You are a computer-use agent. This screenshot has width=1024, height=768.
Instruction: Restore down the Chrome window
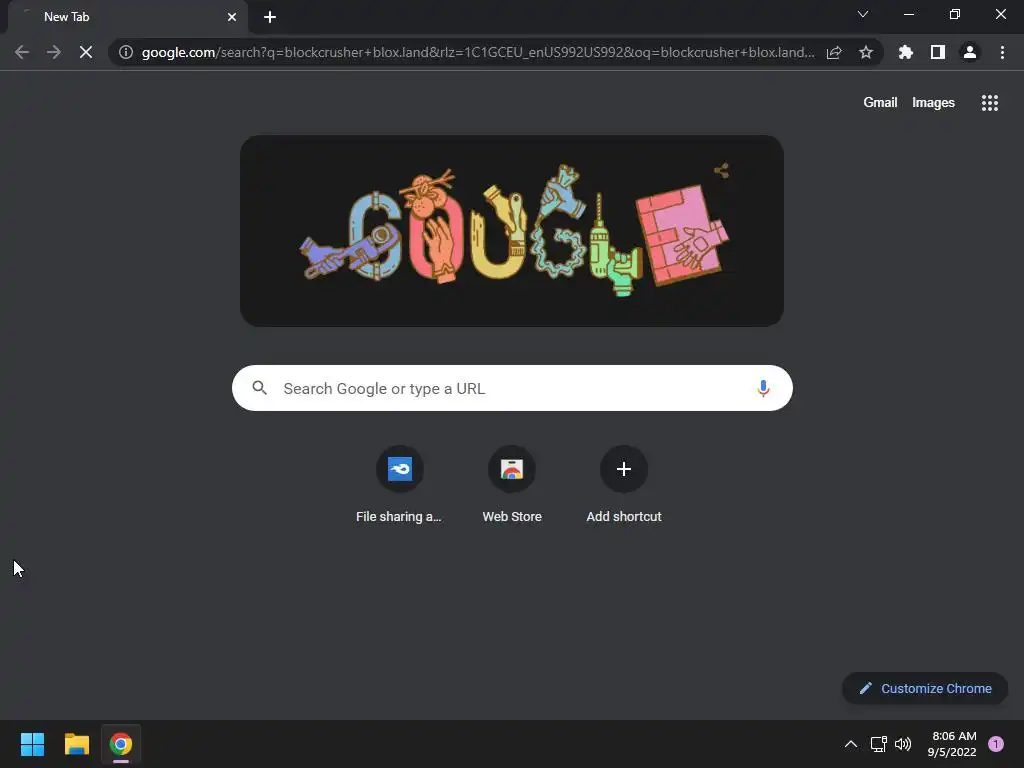point(955,14)
